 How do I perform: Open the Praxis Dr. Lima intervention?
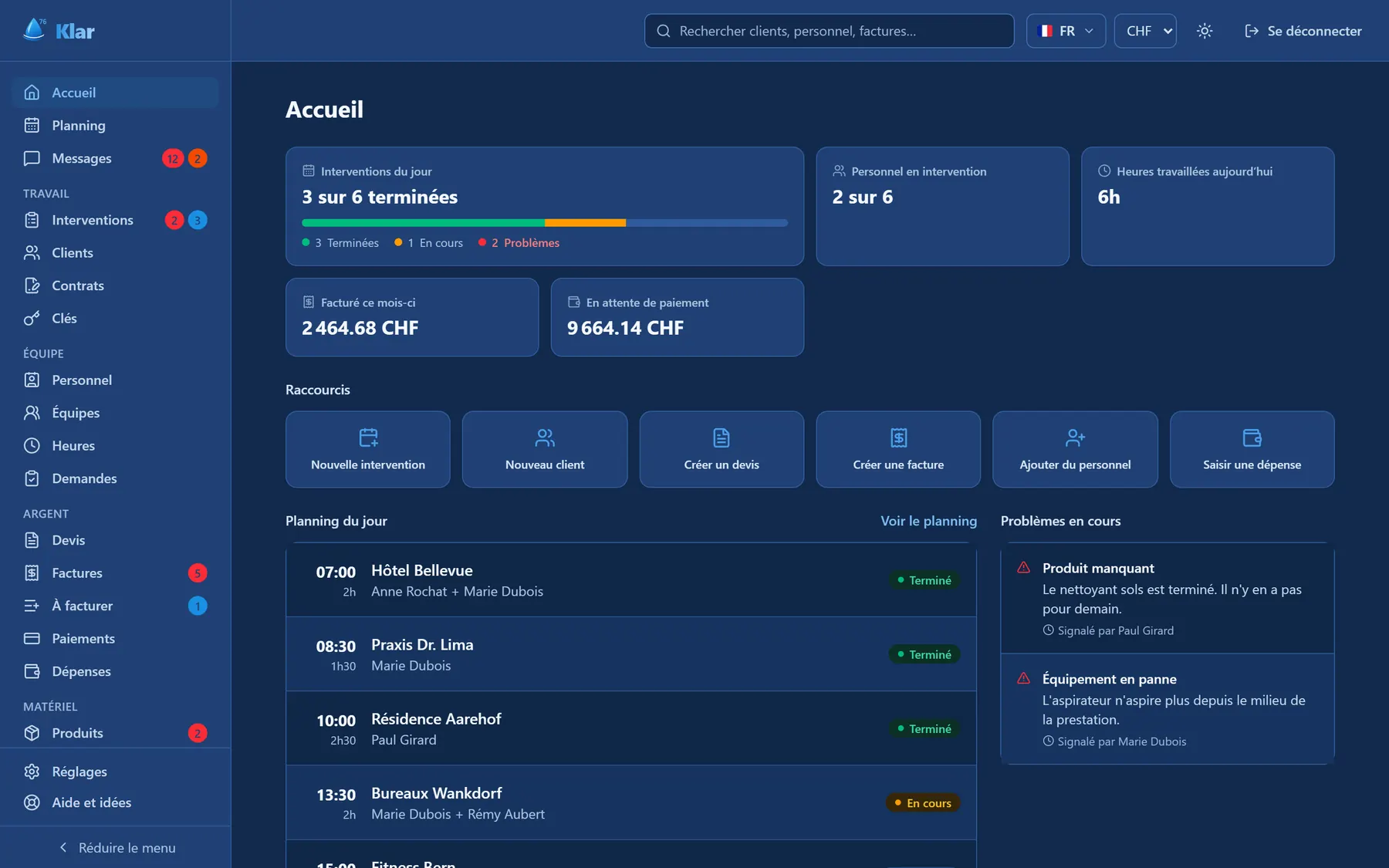631,654
